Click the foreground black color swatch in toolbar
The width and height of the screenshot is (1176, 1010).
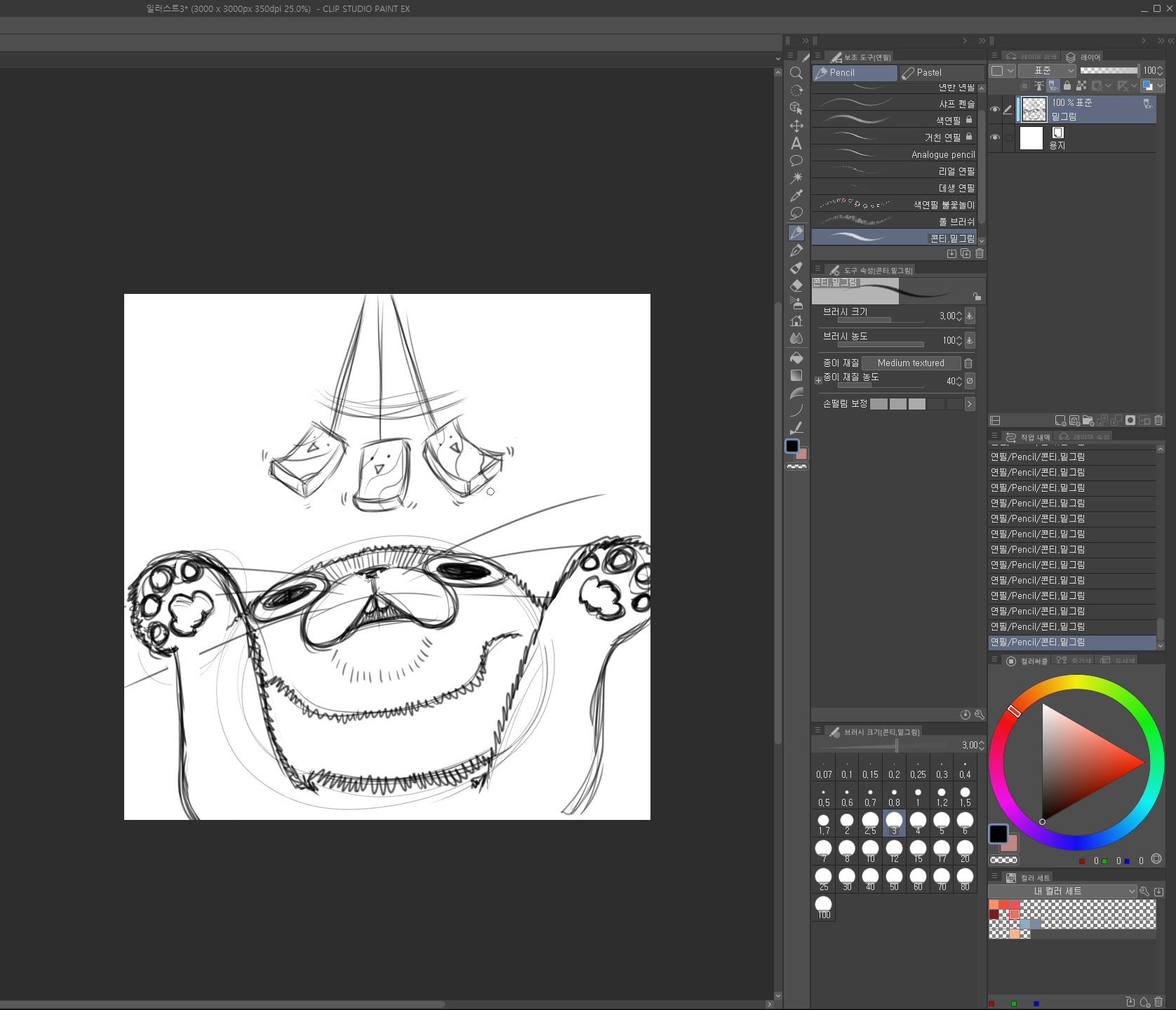(792, 446)
